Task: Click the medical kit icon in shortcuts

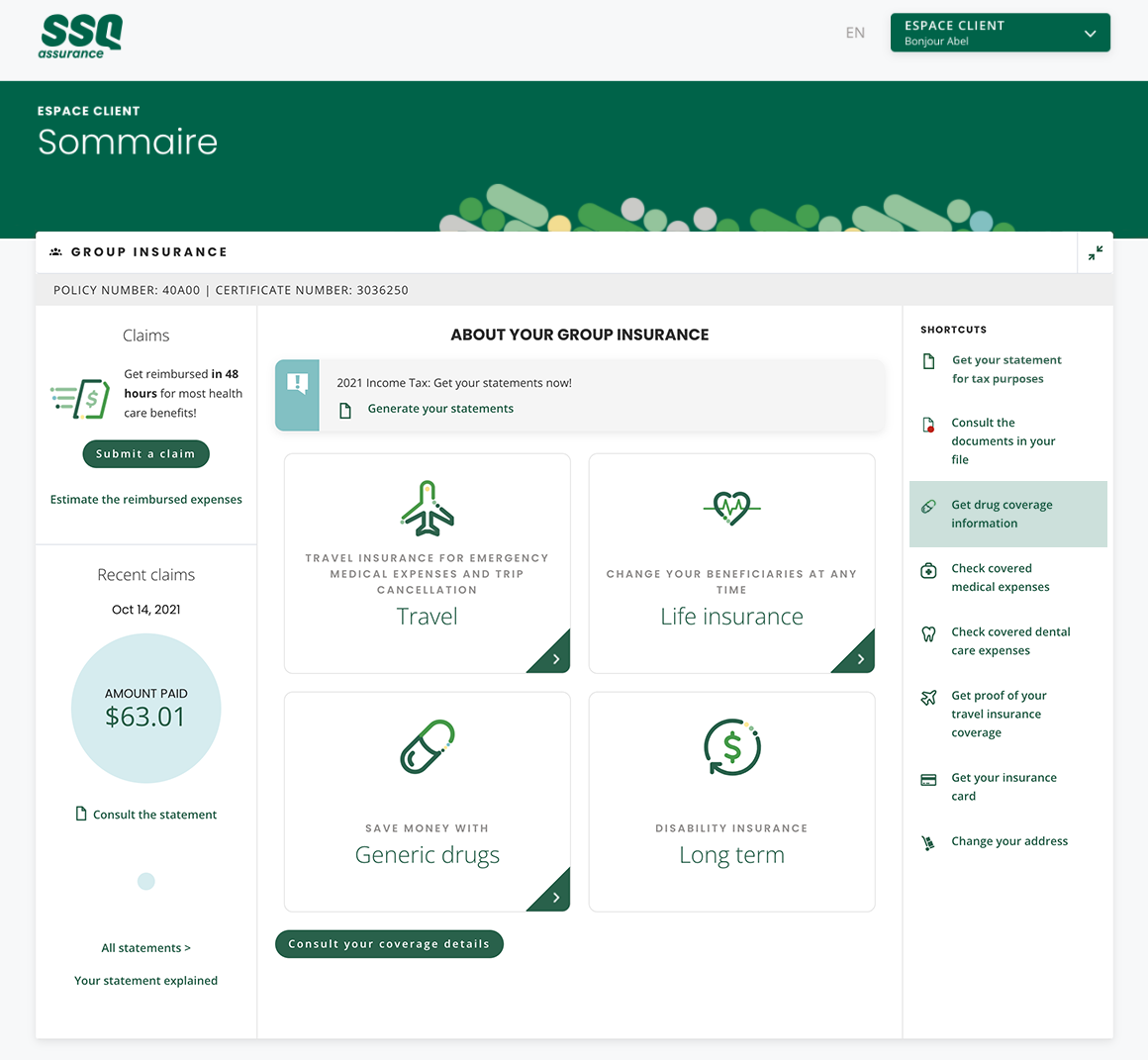Action: point(928,570)
